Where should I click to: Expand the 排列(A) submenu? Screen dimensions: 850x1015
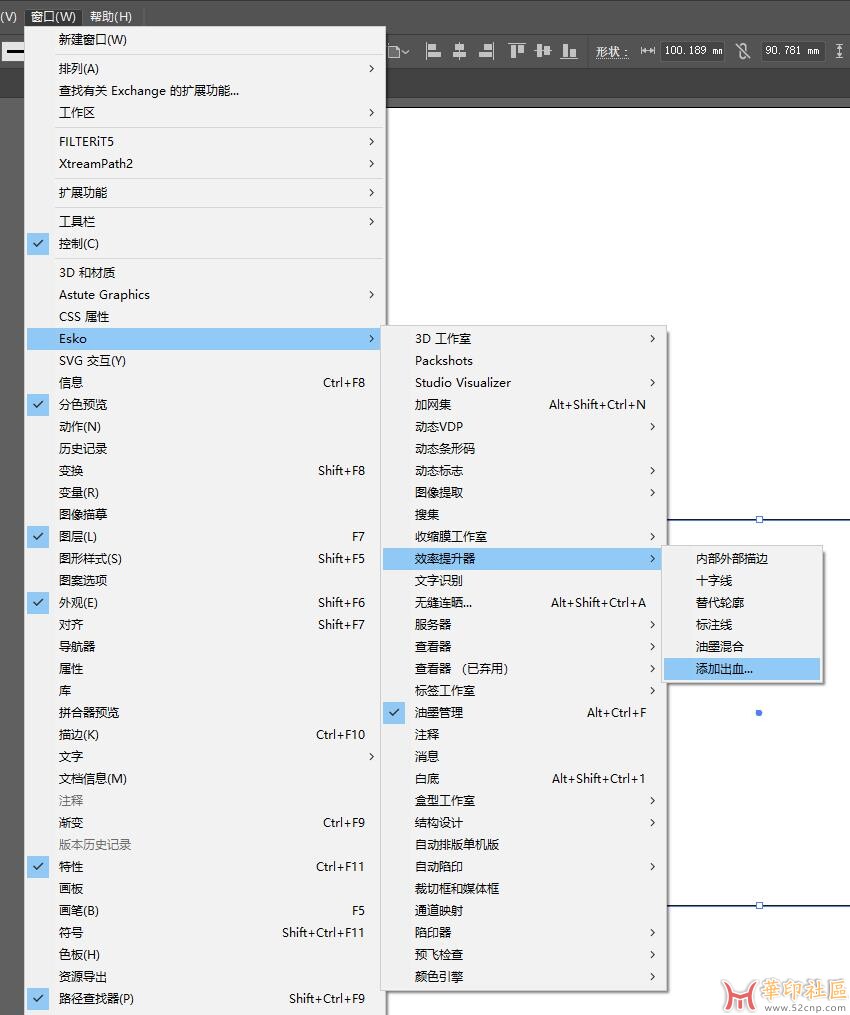coord(206,69)
